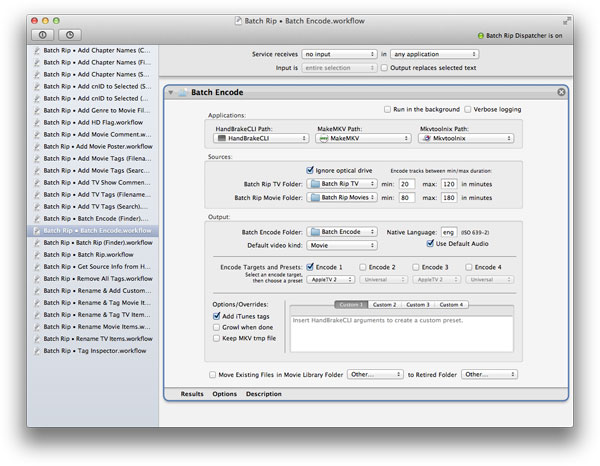Click the Batch Encode action icon in header
Viewport: 600px width, 466px height.
click(182, 92)
